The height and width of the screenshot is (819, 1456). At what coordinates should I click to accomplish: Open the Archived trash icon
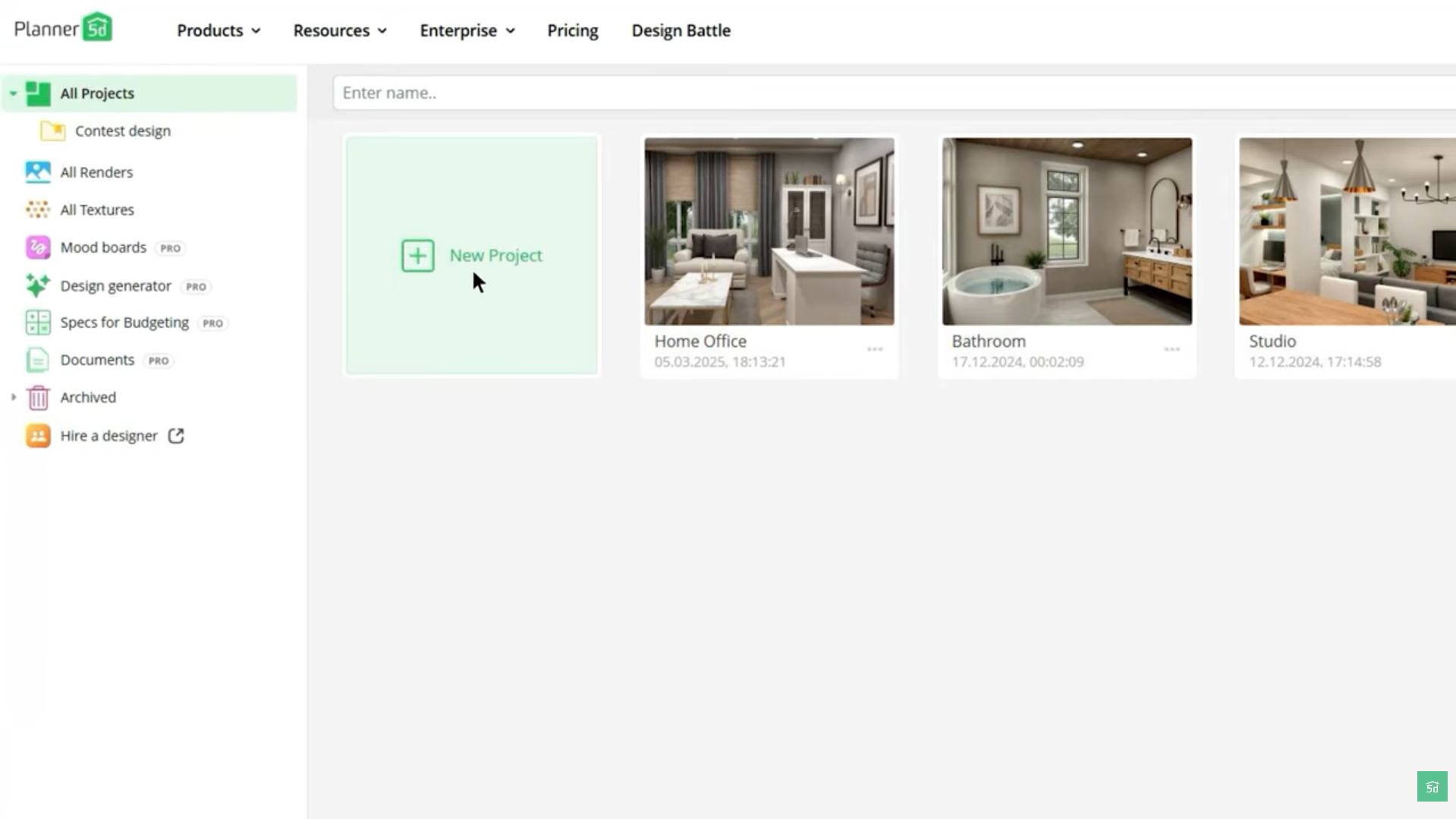click(38, 397)
